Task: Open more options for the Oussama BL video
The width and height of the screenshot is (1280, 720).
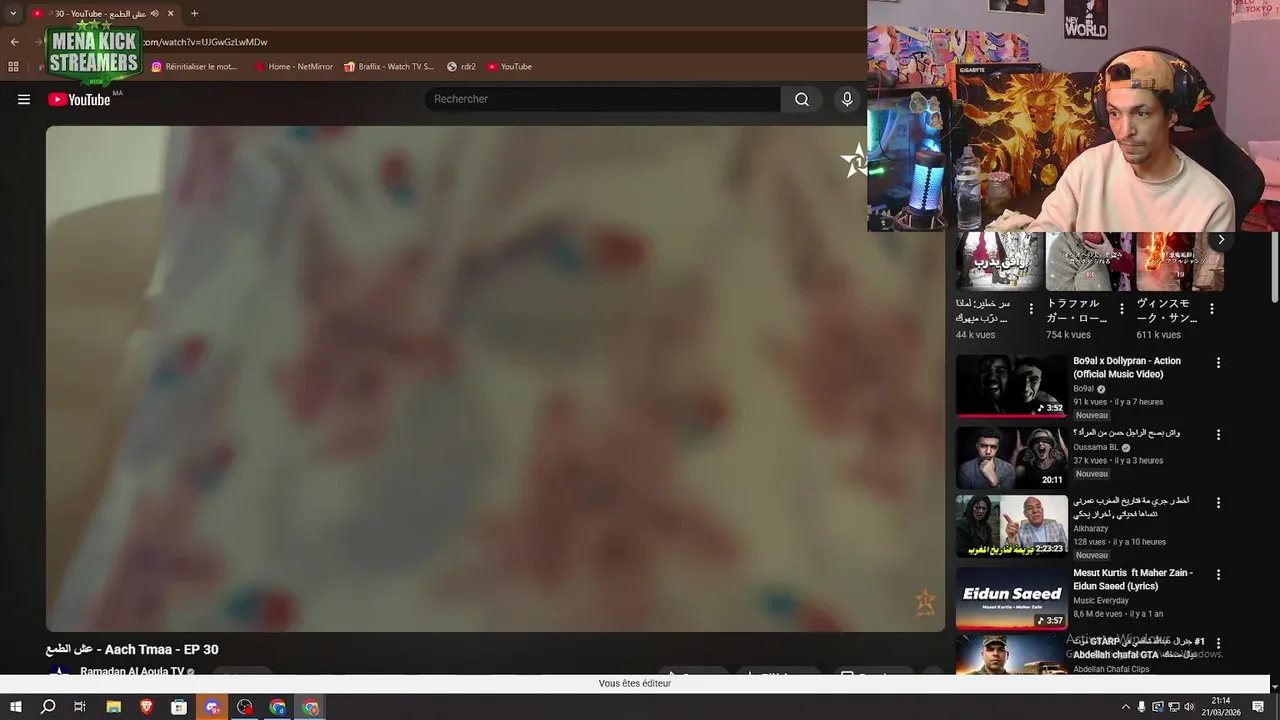Action: coord(1218,435)
